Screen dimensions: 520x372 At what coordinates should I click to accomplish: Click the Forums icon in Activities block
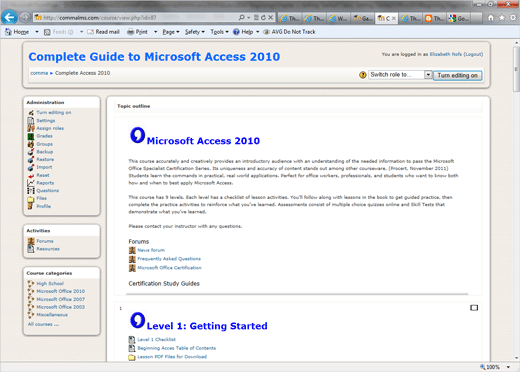click(31, 241)
